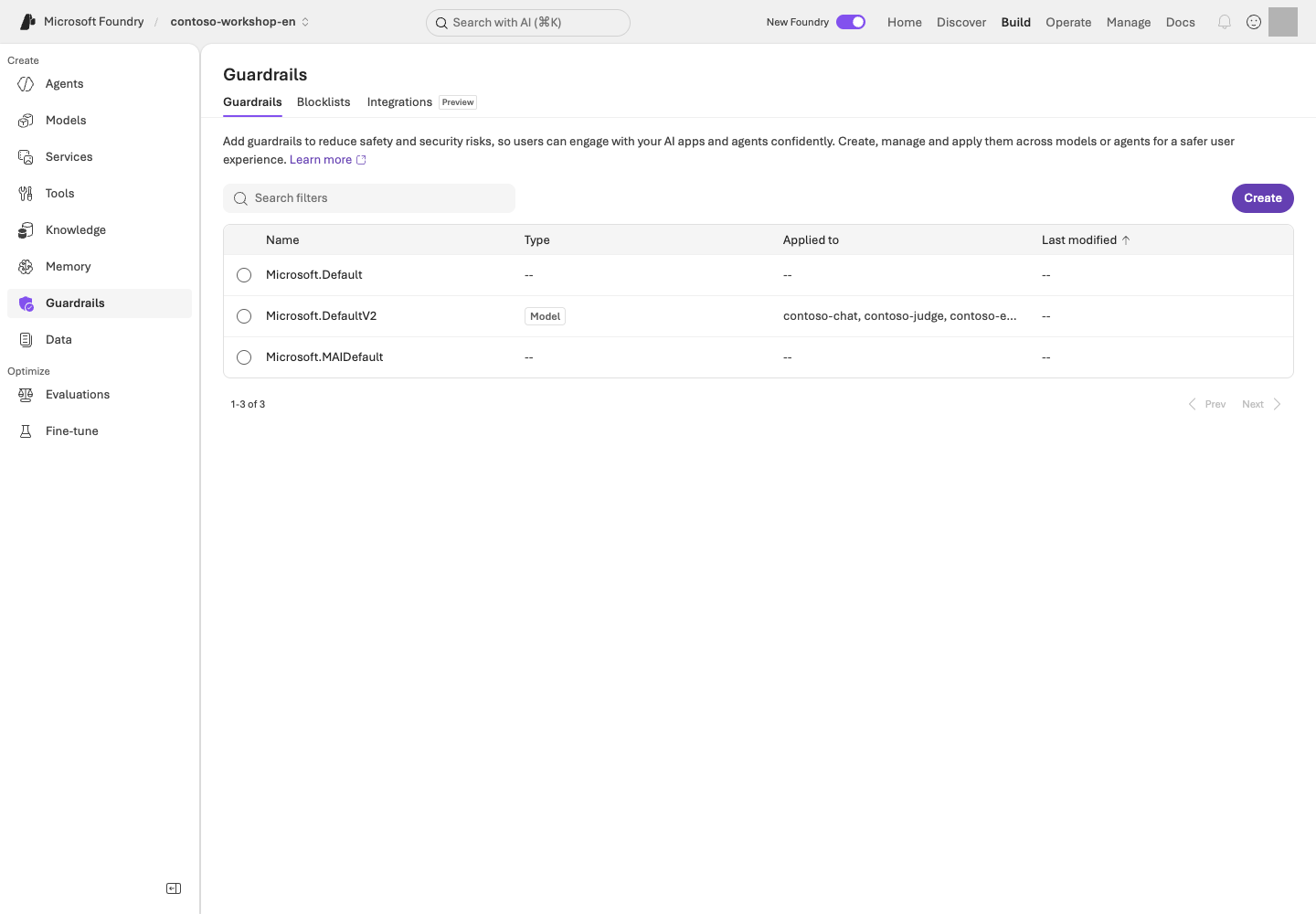The height and width of the screenshot is (914, 1316).
Task: Open the Models sidebar icon
Action: [x=26, y=121]
